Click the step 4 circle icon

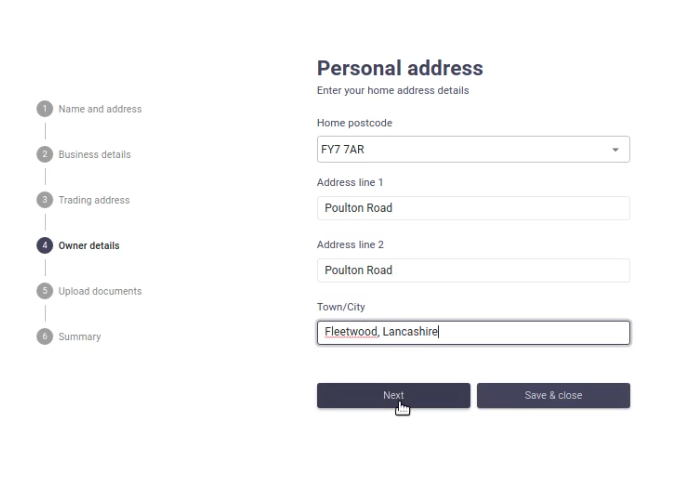(45, 246)
